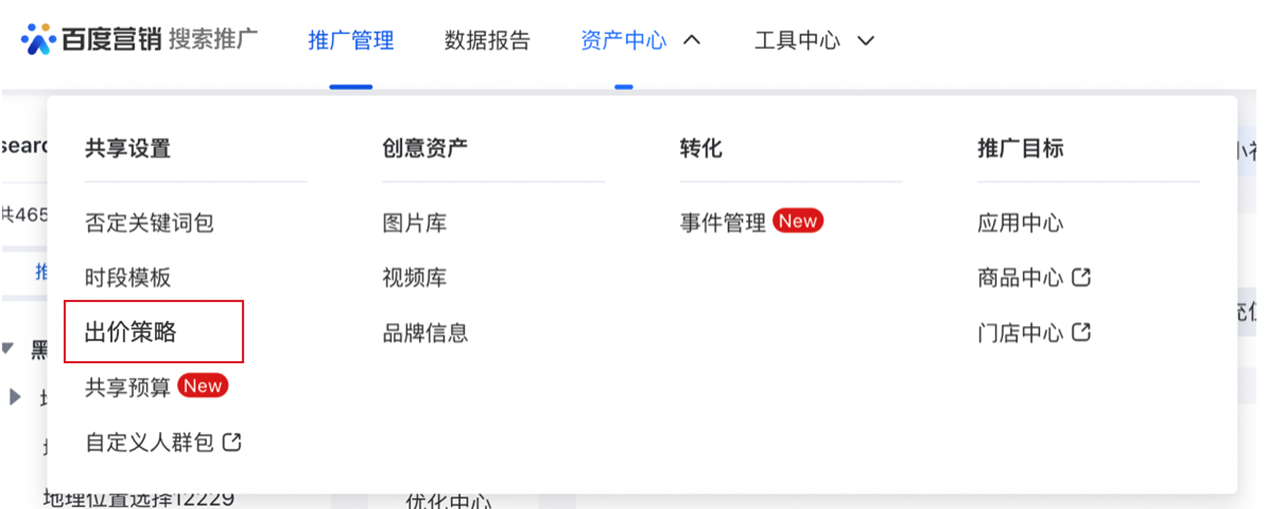Open 图片库 under 创意资产
Screen dimensions: 1267x509
[414, 223]
